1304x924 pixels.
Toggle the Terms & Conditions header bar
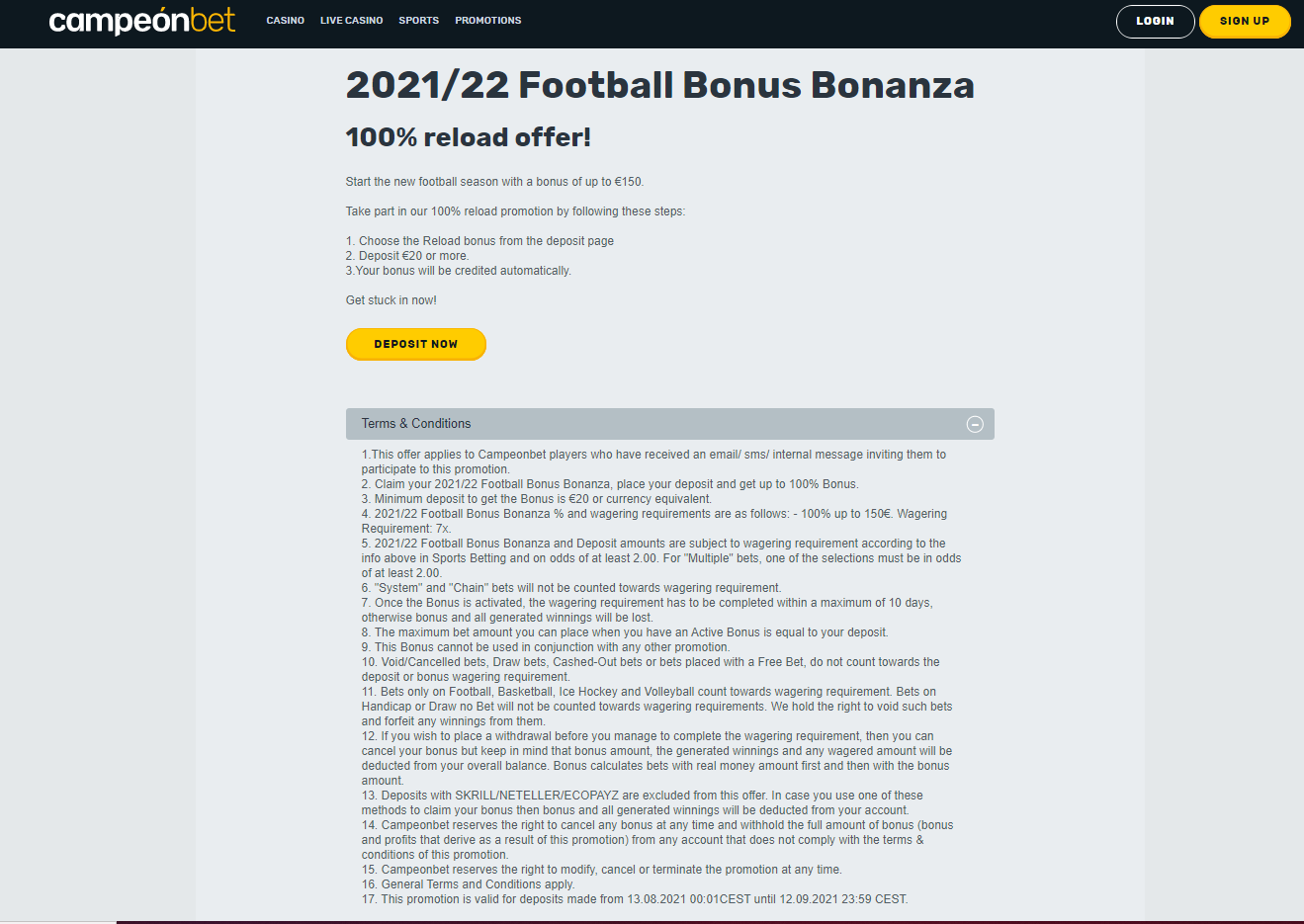tap(670, 424)
